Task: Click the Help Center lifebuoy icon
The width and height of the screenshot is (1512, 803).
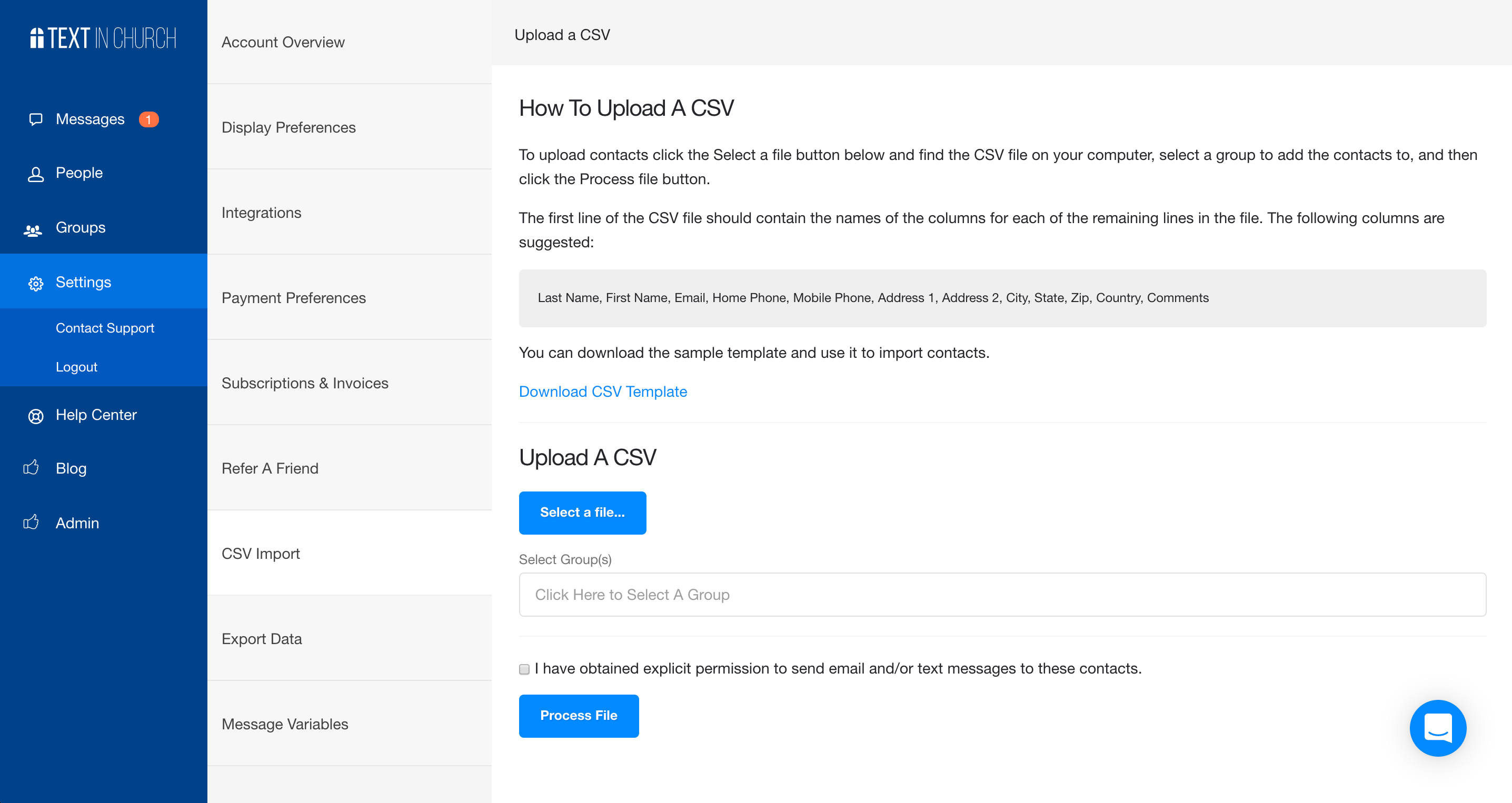Action: coord(36,416)
